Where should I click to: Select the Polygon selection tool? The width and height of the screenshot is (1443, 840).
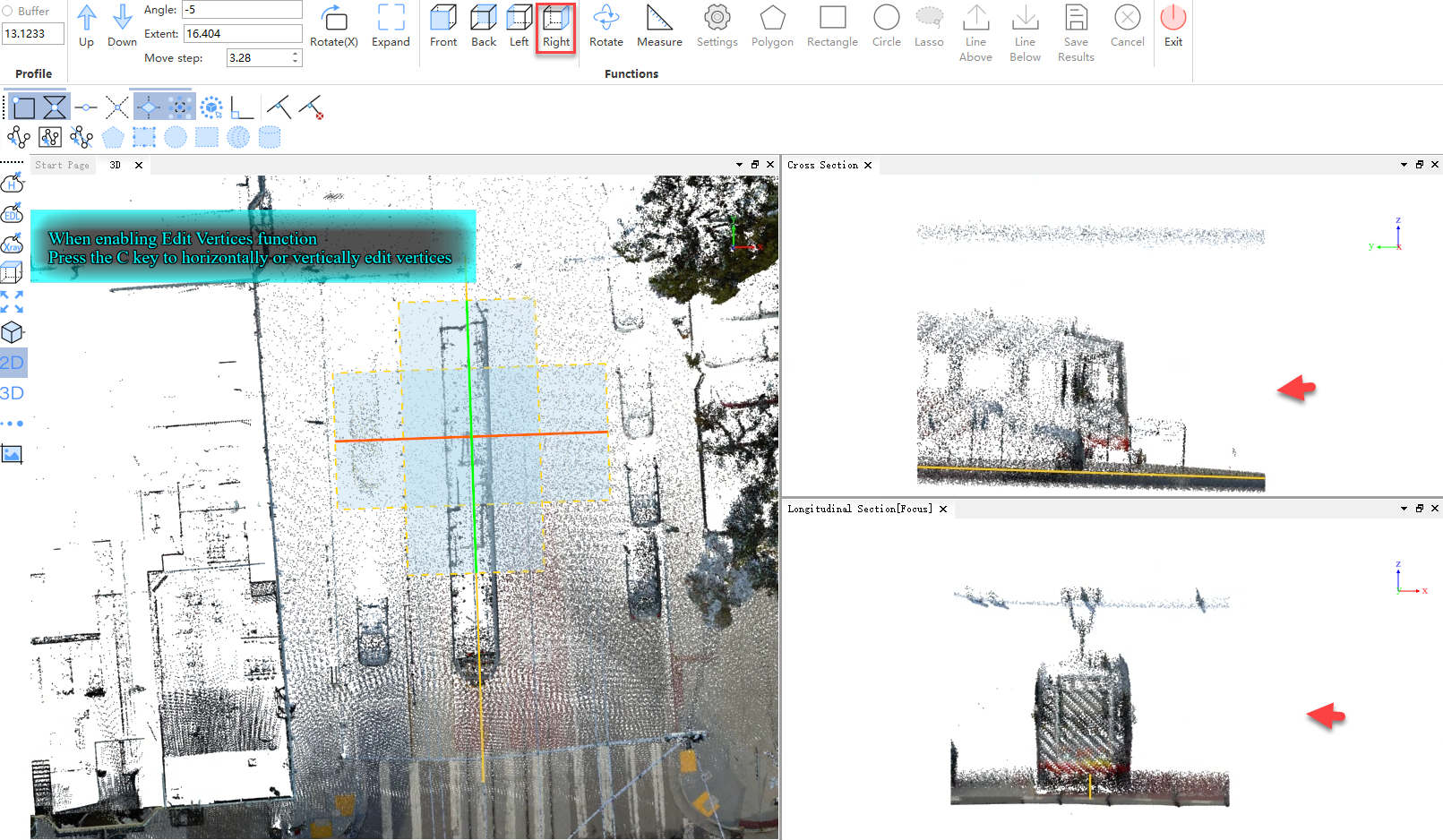point(772,25)
